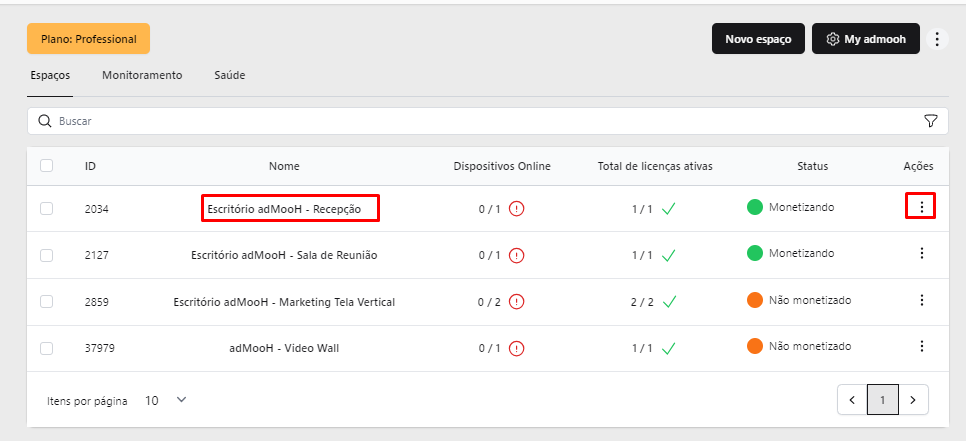Open actions menu for Marketing Tela Vertical row
The image size is (966, 441).
point(922,300)
